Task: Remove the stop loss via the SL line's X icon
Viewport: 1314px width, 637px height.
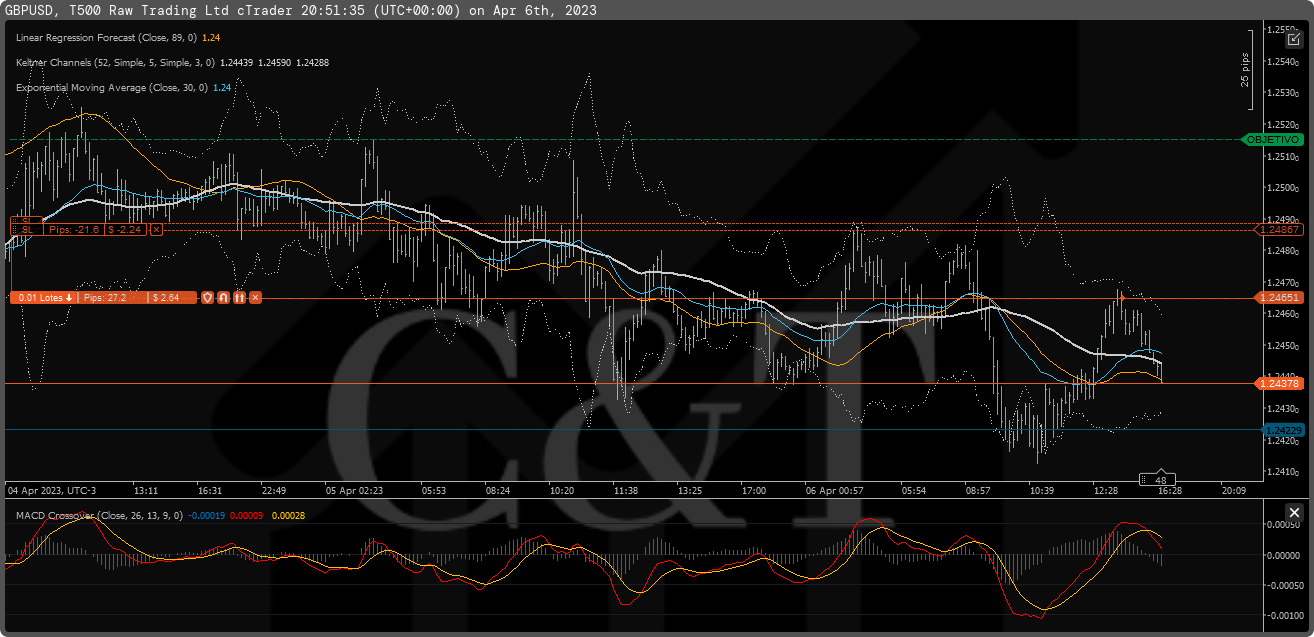Action: [x=155, y=230]
